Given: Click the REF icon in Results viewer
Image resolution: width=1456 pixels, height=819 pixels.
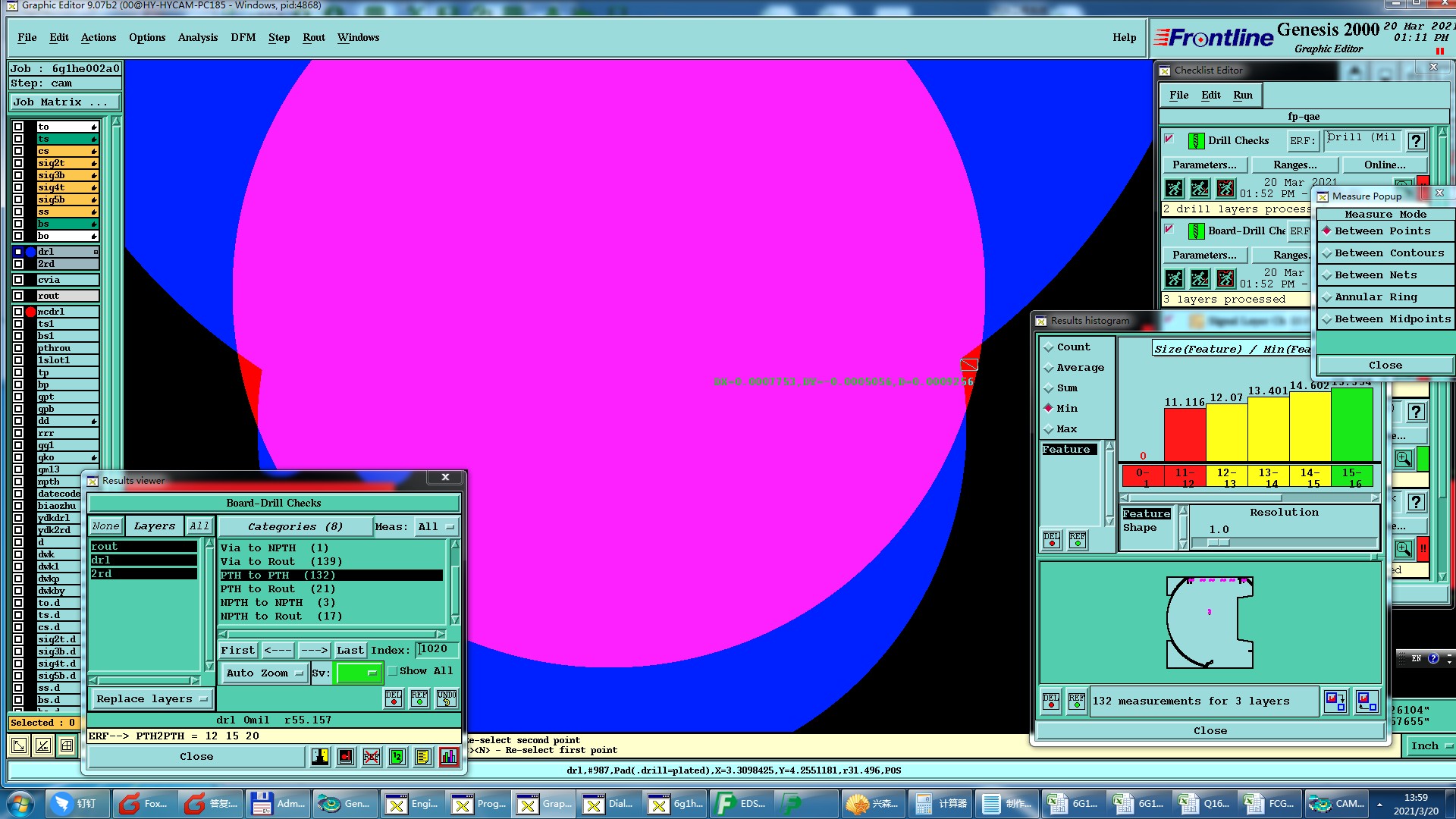Looking at the screenshot, I should [x=419, y=698].
